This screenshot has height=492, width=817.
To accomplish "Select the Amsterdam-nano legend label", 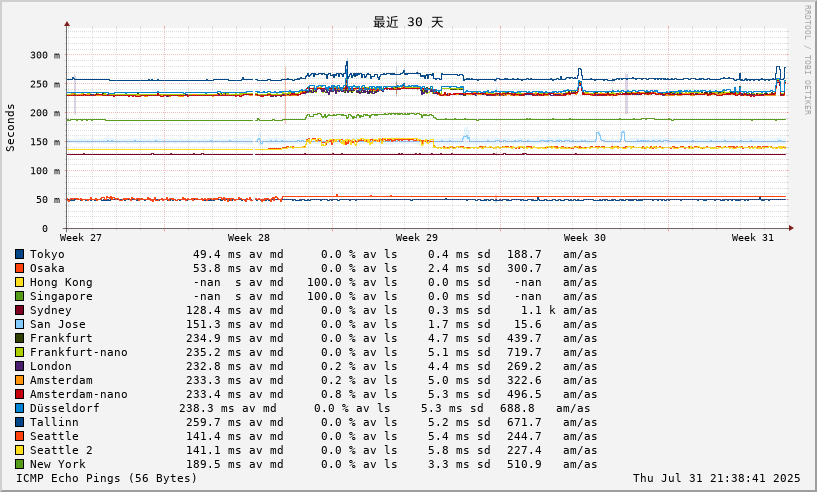I will [x=79, y=395].
